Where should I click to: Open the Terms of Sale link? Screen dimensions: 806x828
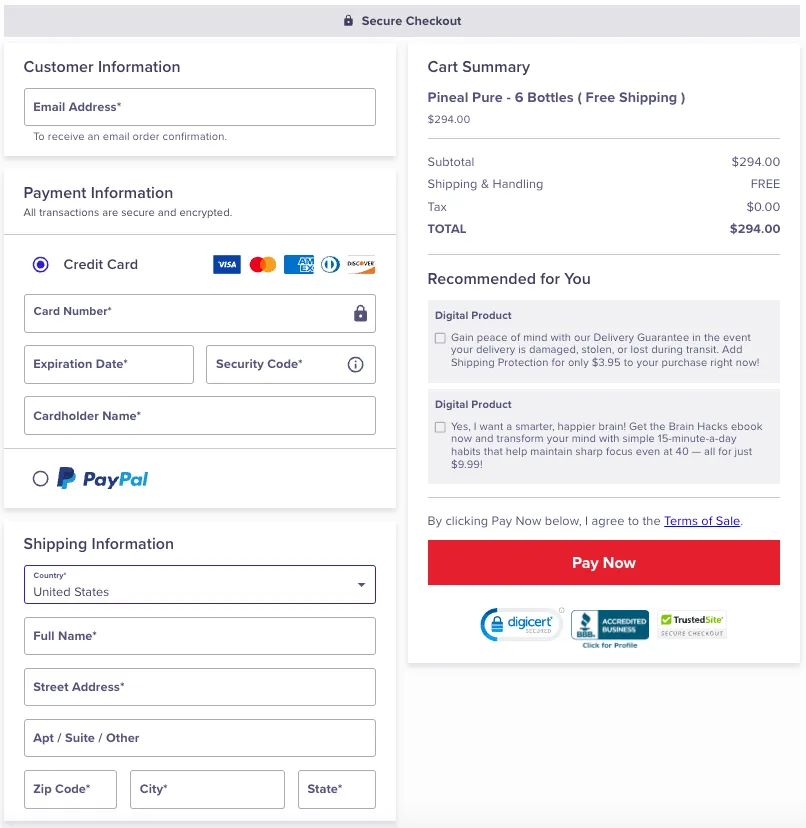click(x=702, y=521)
